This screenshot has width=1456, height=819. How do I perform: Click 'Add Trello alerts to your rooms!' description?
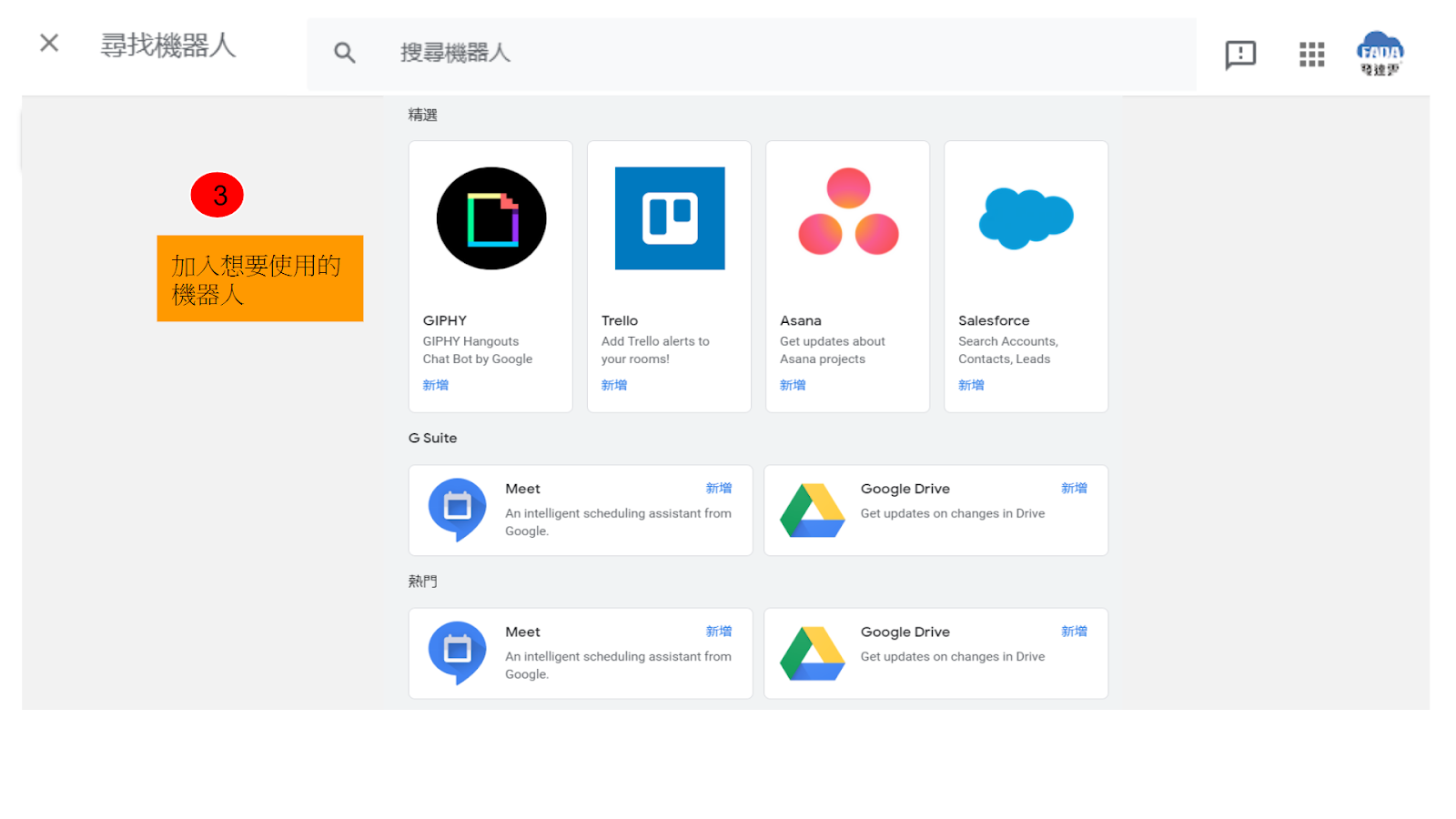655,350
